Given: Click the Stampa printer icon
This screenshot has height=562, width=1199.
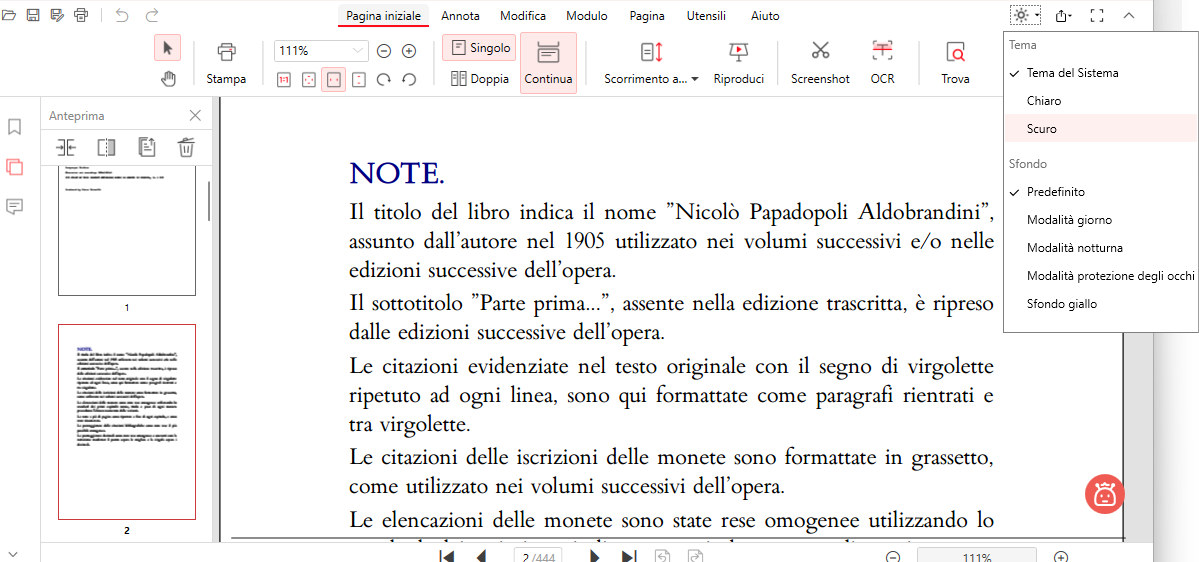Looking at the screenshot, I should pos(226,52).
